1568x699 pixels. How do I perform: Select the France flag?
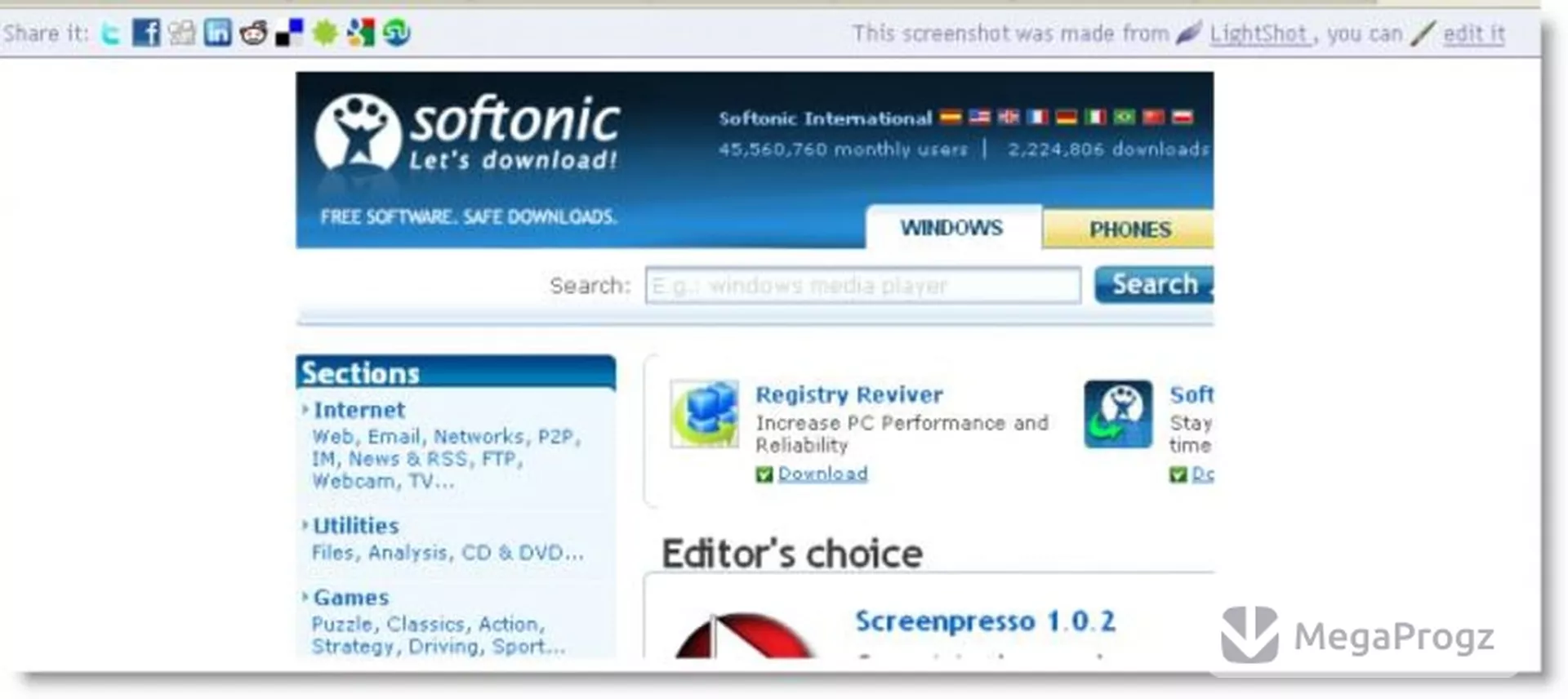(1037, 118)
